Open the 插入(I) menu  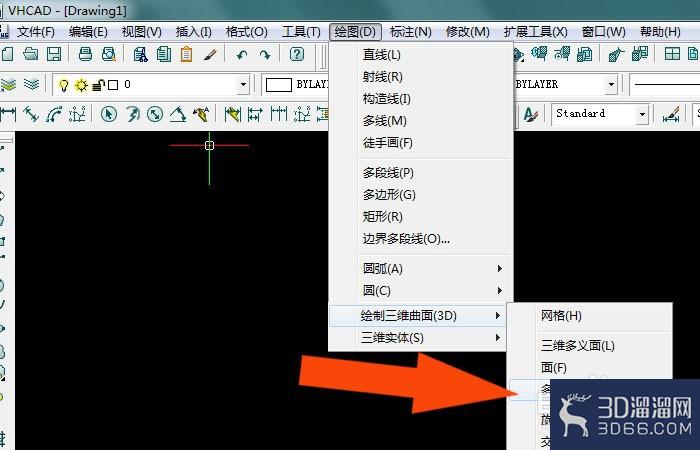tap(193, 32)
